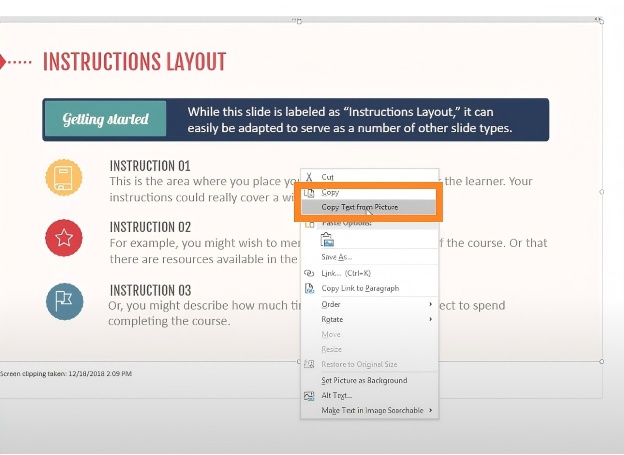Click the paste picture clipboard icon
Viewport: 624px width, 455px height.
(327, 240)
